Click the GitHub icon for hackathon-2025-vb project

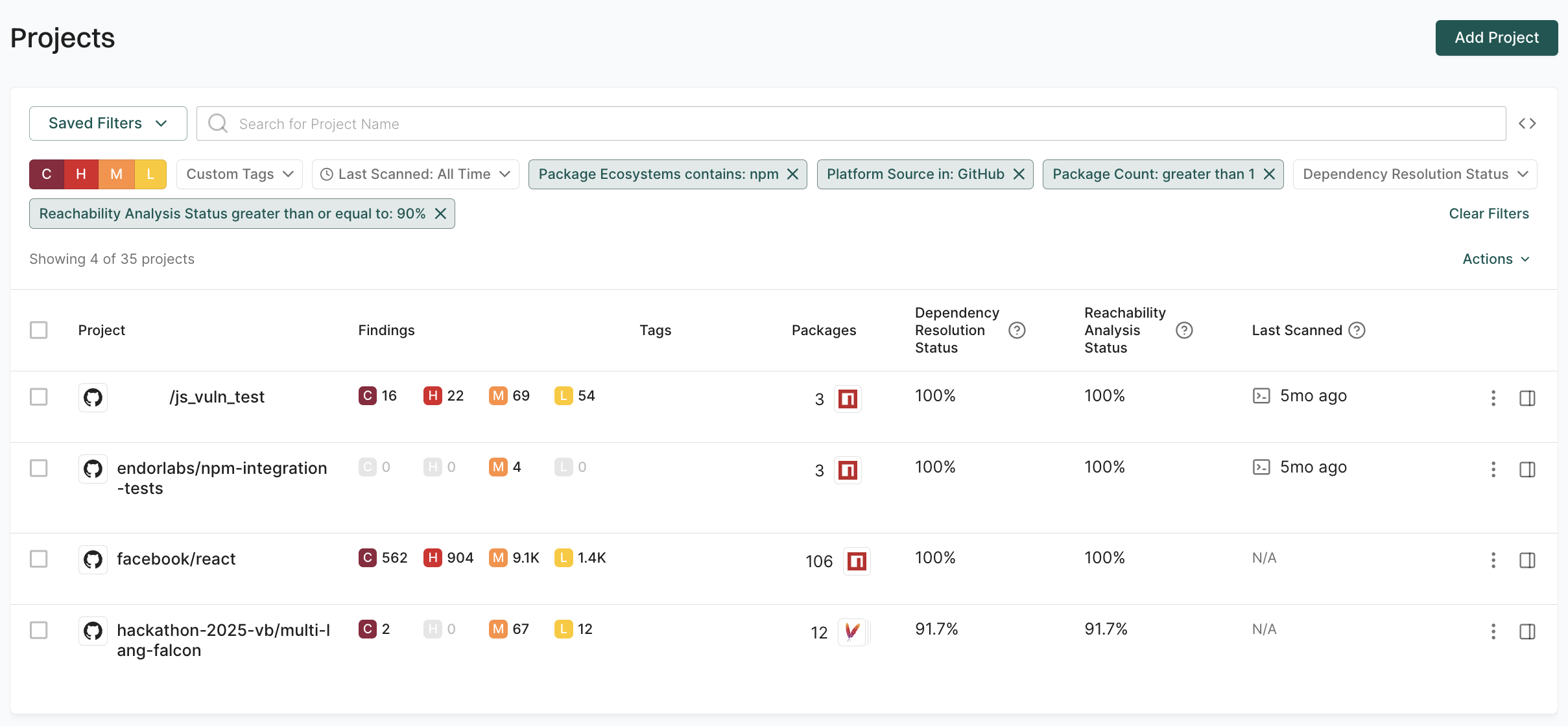coord(93,631)
